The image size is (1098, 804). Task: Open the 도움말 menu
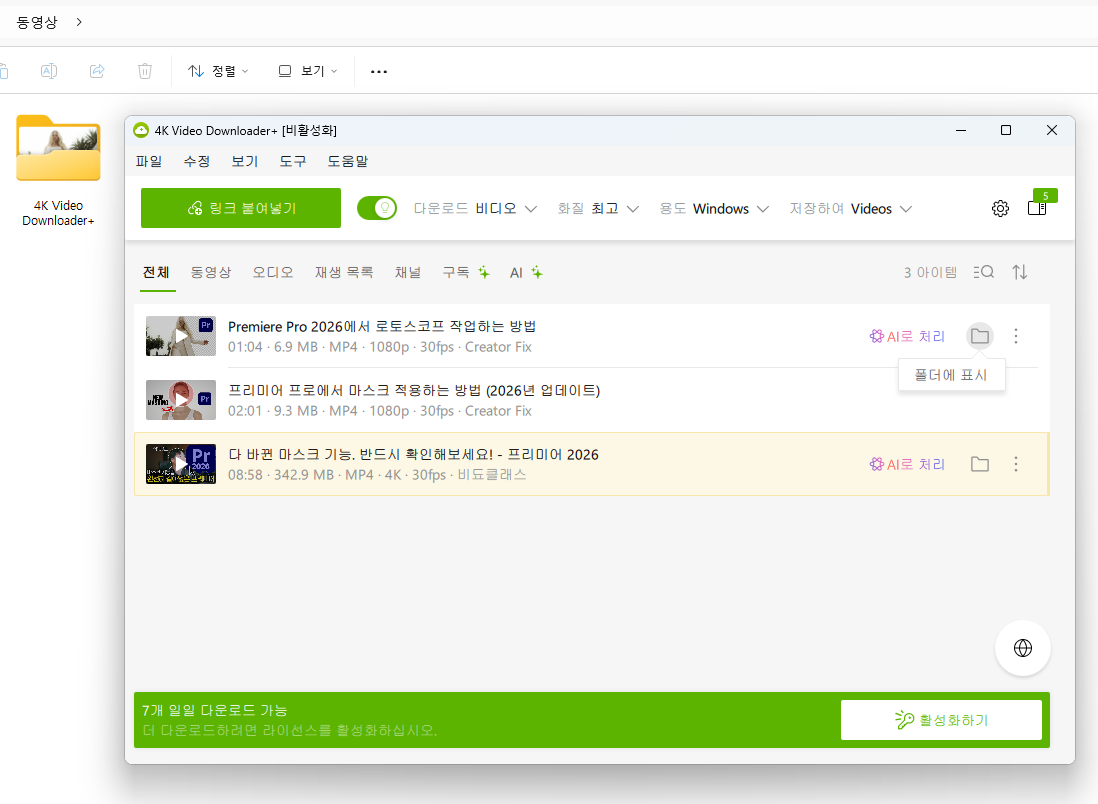click(348, 161)
